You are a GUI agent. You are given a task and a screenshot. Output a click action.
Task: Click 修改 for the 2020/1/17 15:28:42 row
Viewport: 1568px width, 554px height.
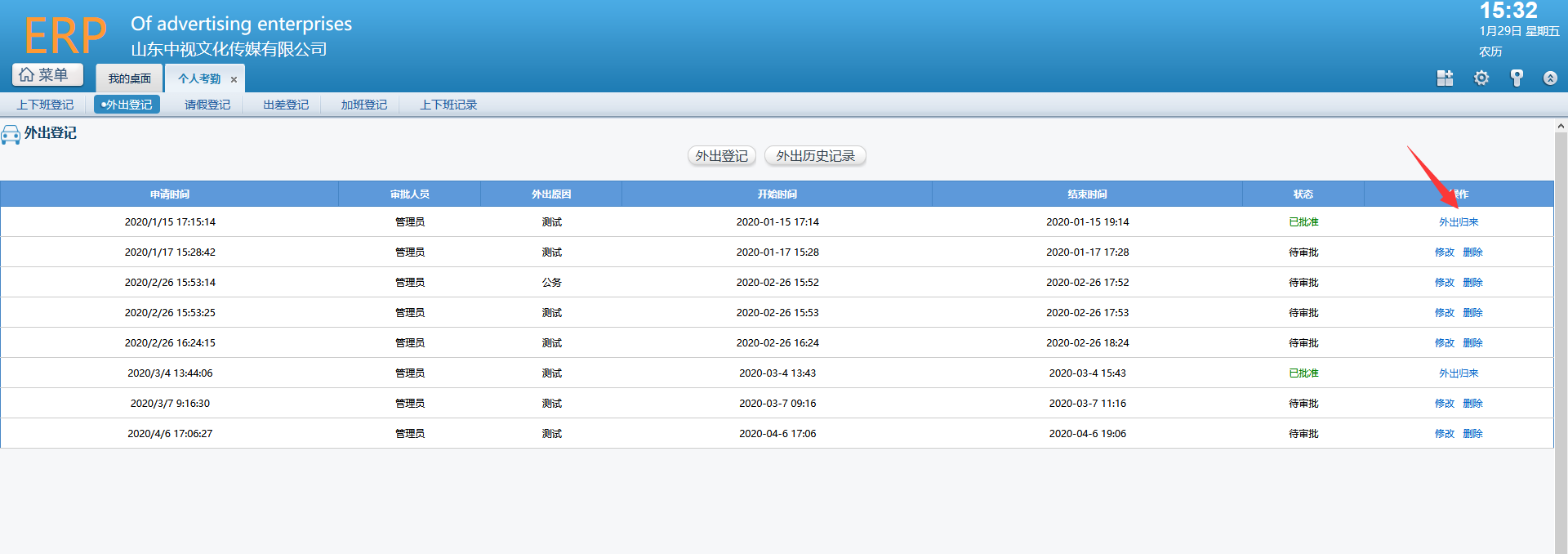click(x=1445, y=252)
